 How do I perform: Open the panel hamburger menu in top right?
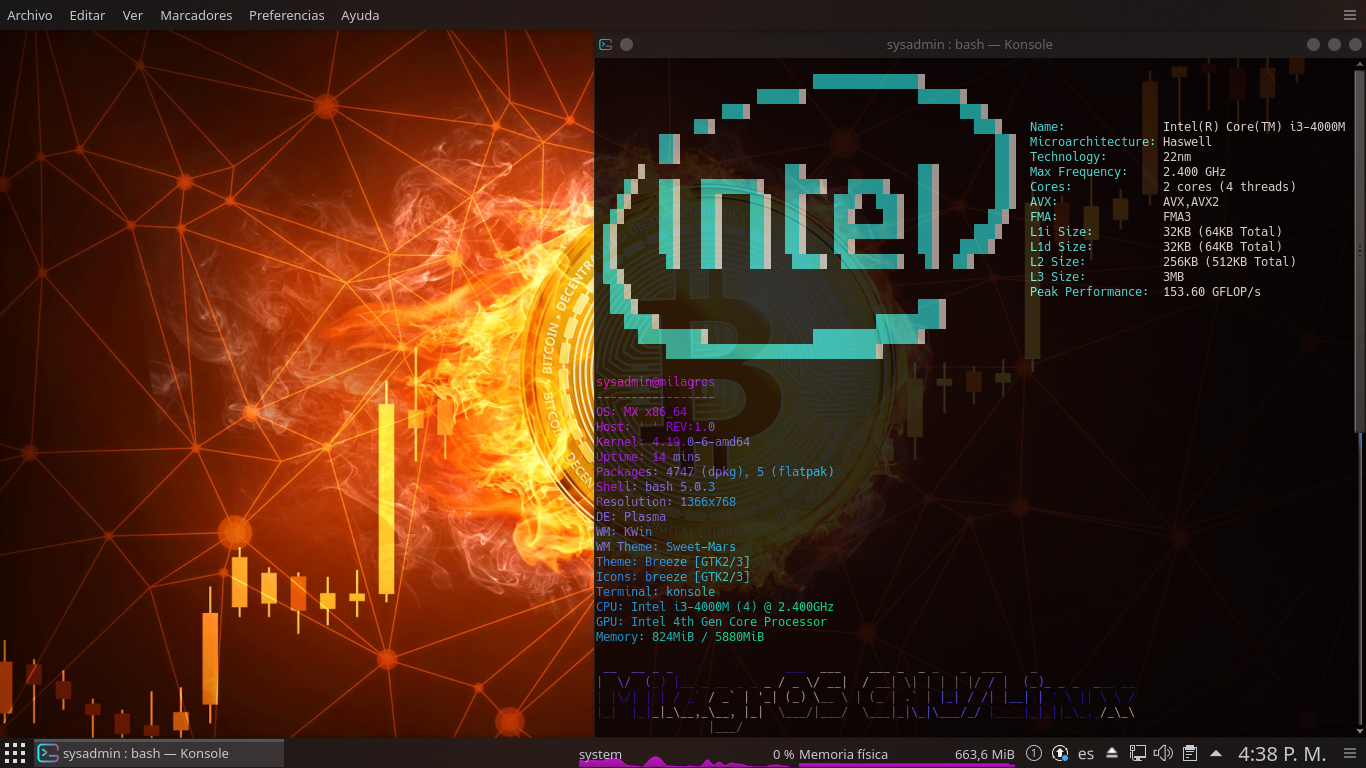click(x=1351, y=15)
